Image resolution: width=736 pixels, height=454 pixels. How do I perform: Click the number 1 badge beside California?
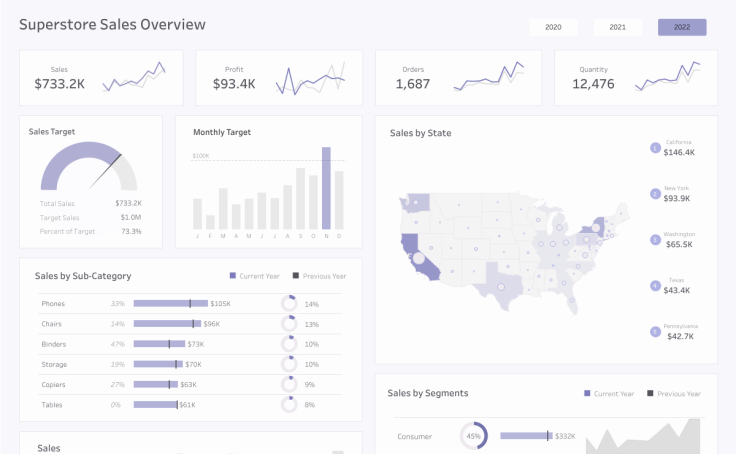click(655, 148)
